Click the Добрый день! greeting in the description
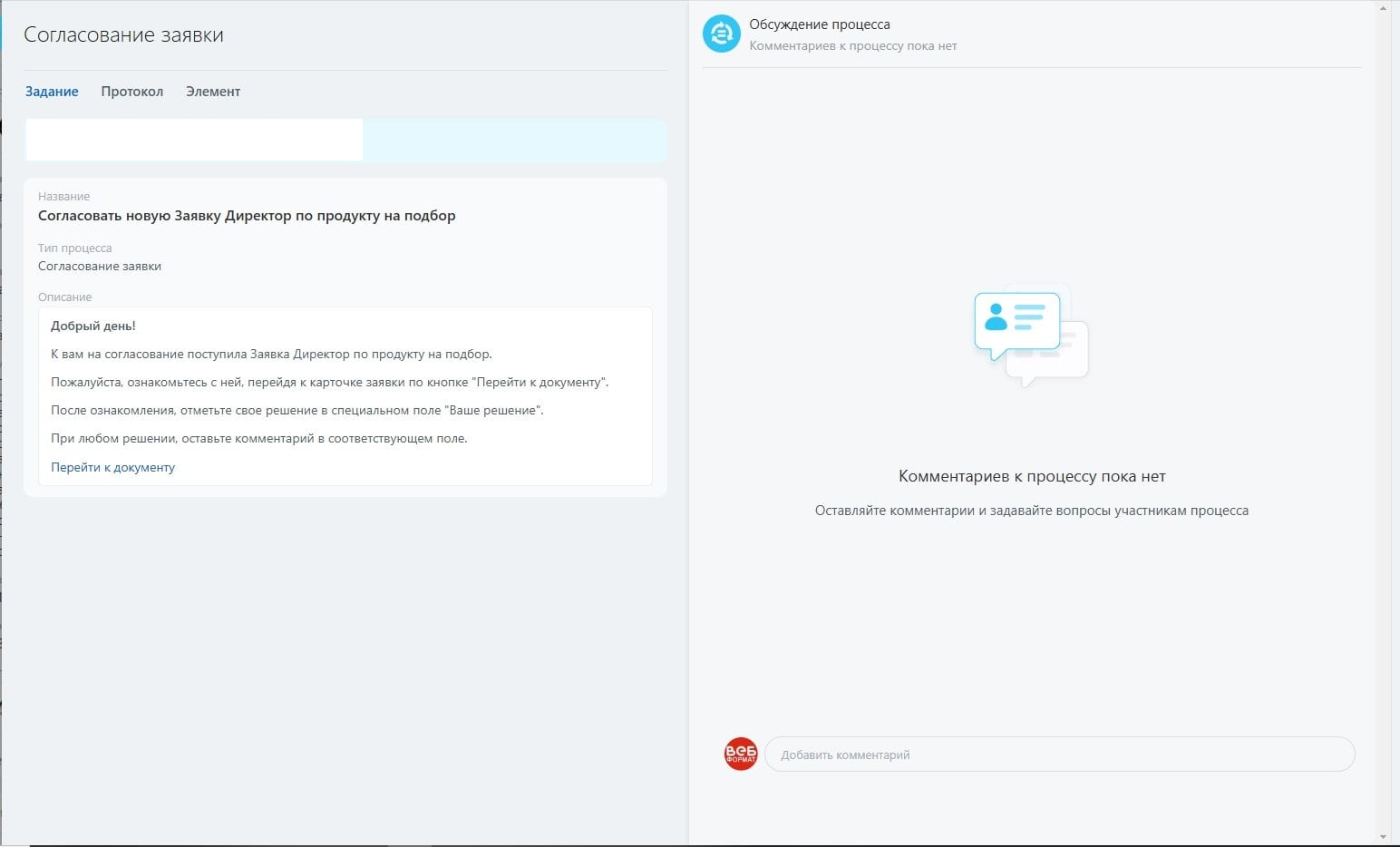Image resolution: width=1400 pixels, height=847 pixels. (93, 326)
